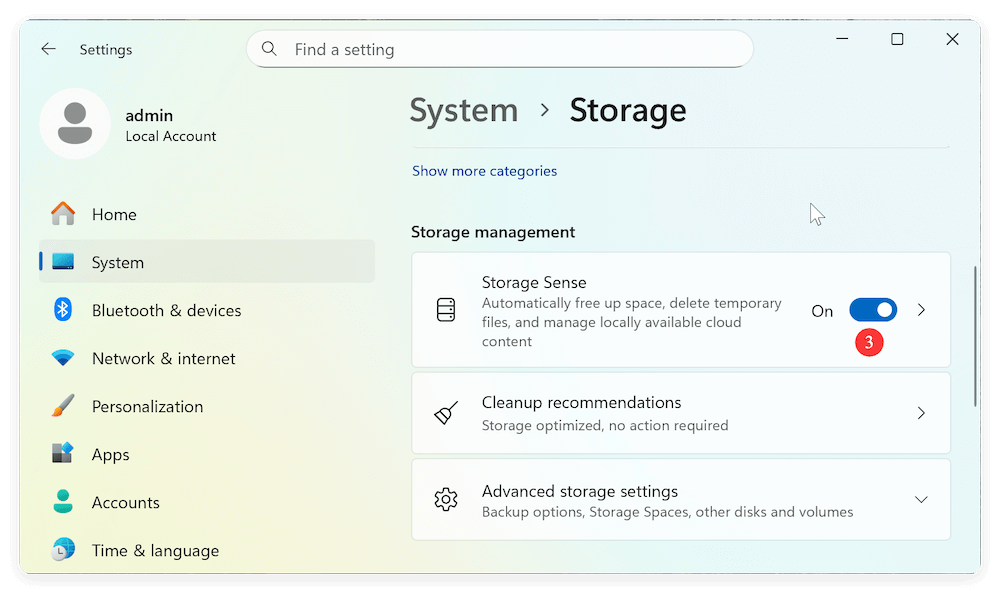Click the Home house icon
The image size is (1000, 593).
point(63,214)
